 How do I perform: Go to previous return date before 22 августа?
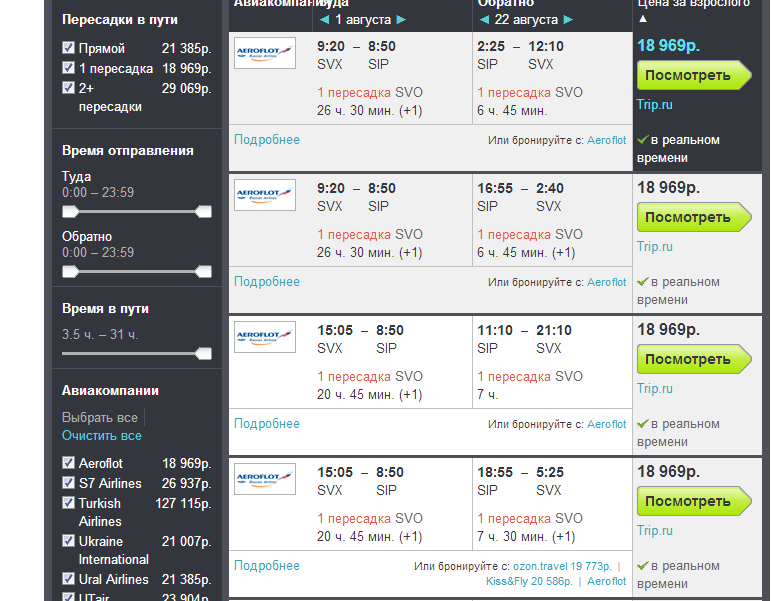pos(484,20)
